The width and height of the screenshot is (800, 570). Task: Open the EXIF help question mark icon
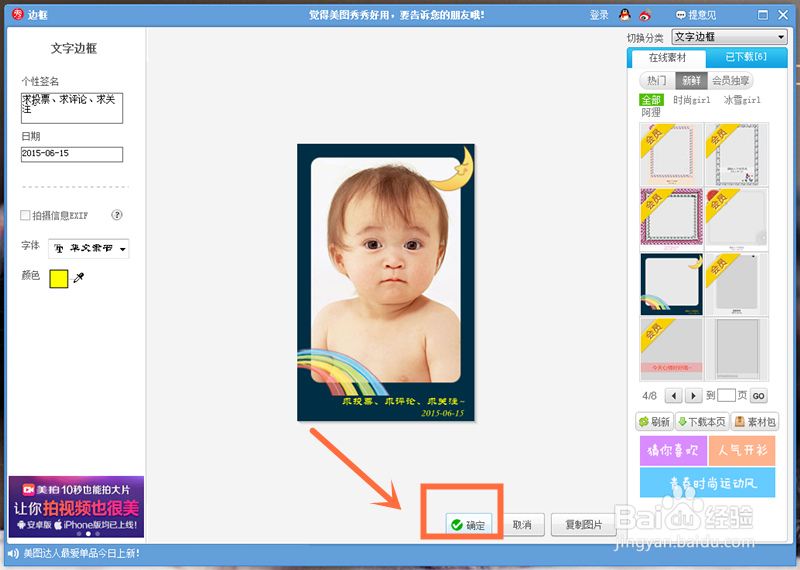pyautogui.click(x=117, y=215)
